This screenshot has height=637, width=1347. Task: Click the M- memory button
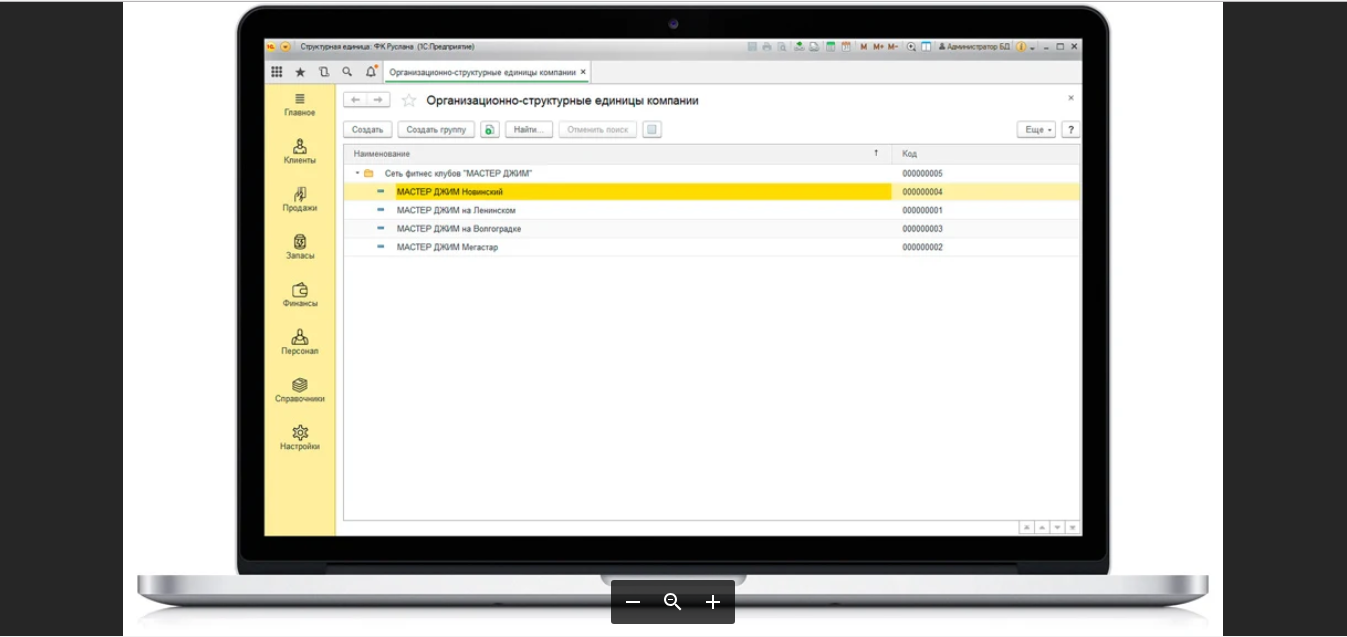[893, 47]
